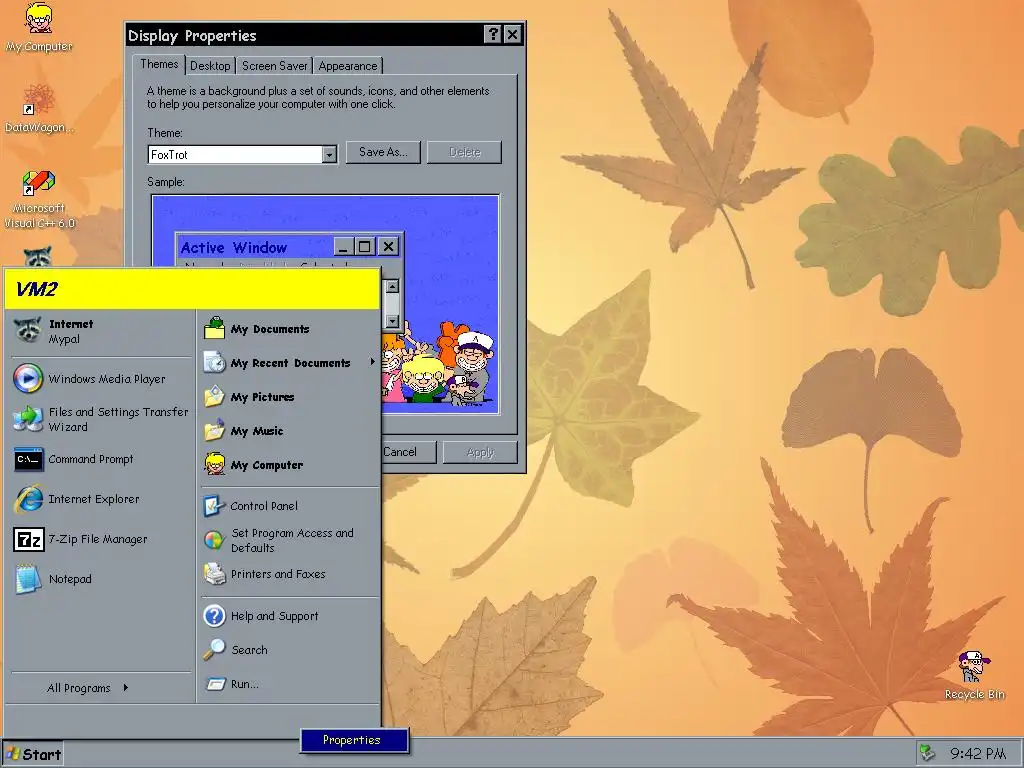Viewport: 1024px width, 768px height.
Task: Switch to the Screen Saver tab
Action: 274,65
